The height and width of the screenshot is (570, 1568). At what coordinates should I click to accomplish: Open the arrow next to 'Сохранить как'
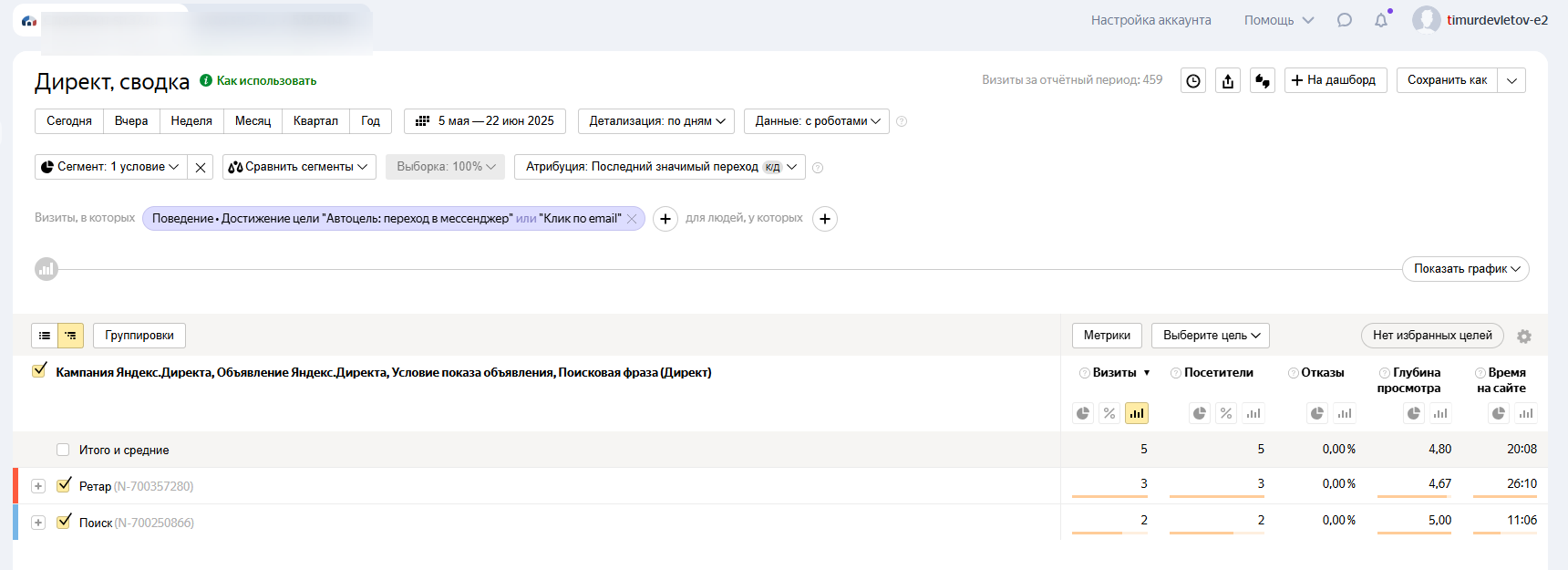(1511, 80)
